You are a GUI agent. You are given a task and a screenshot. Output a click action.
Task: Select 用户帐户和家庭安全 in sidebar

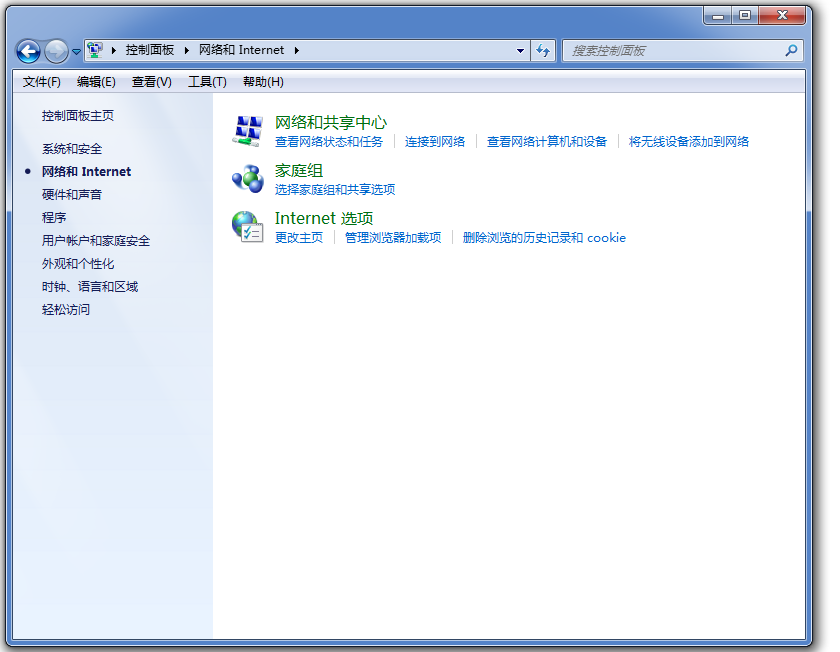click(x=96, y=241)
